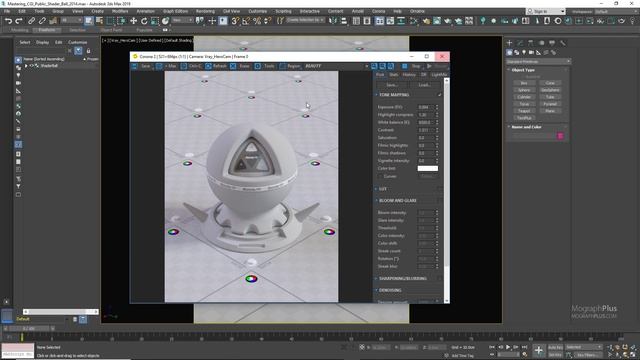Toggle ShaderBall visibility eye in scene explorer
The image size is (640, 360).
[31, 66]
